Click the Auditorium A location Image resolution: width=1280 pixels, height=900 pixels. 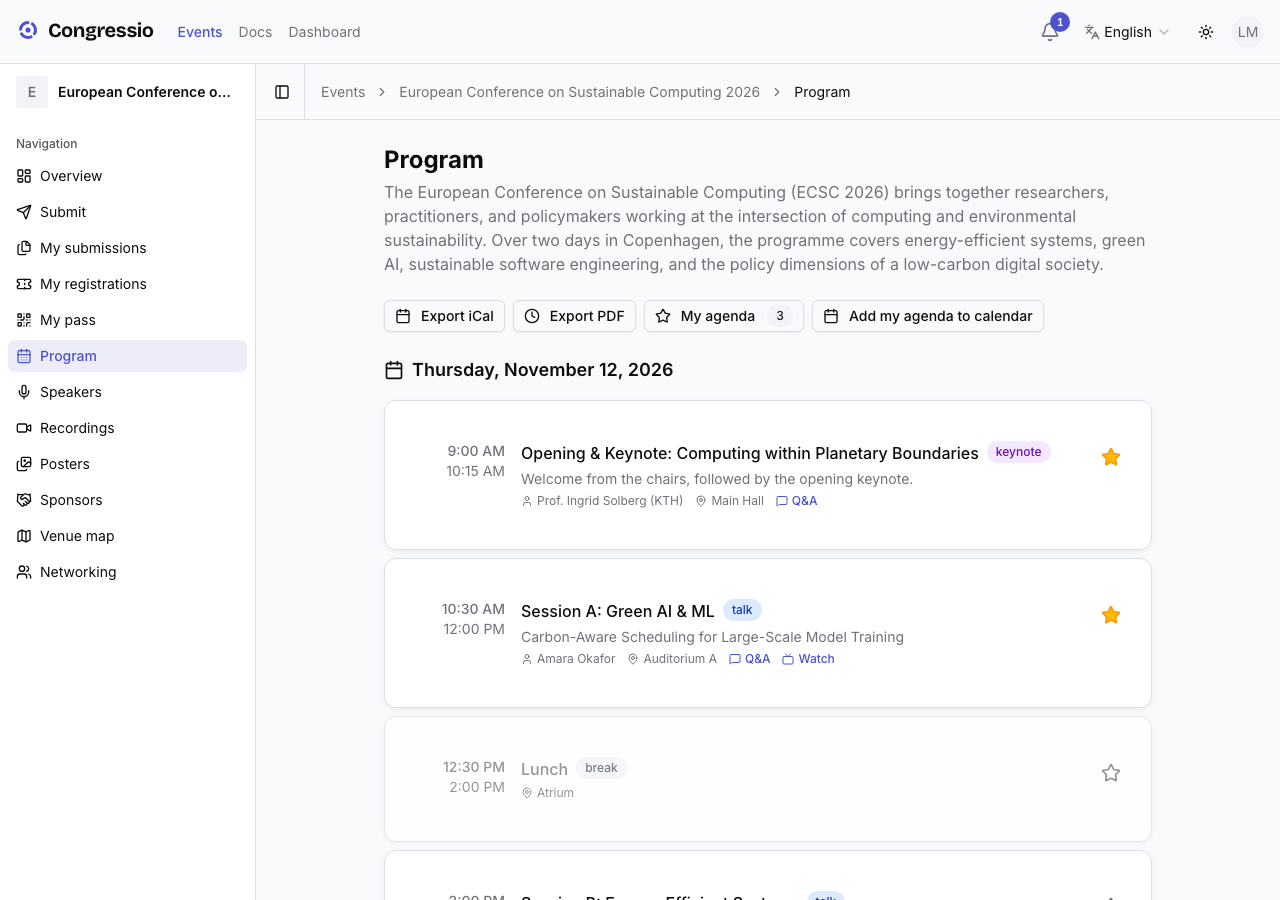tap(672, 659)
